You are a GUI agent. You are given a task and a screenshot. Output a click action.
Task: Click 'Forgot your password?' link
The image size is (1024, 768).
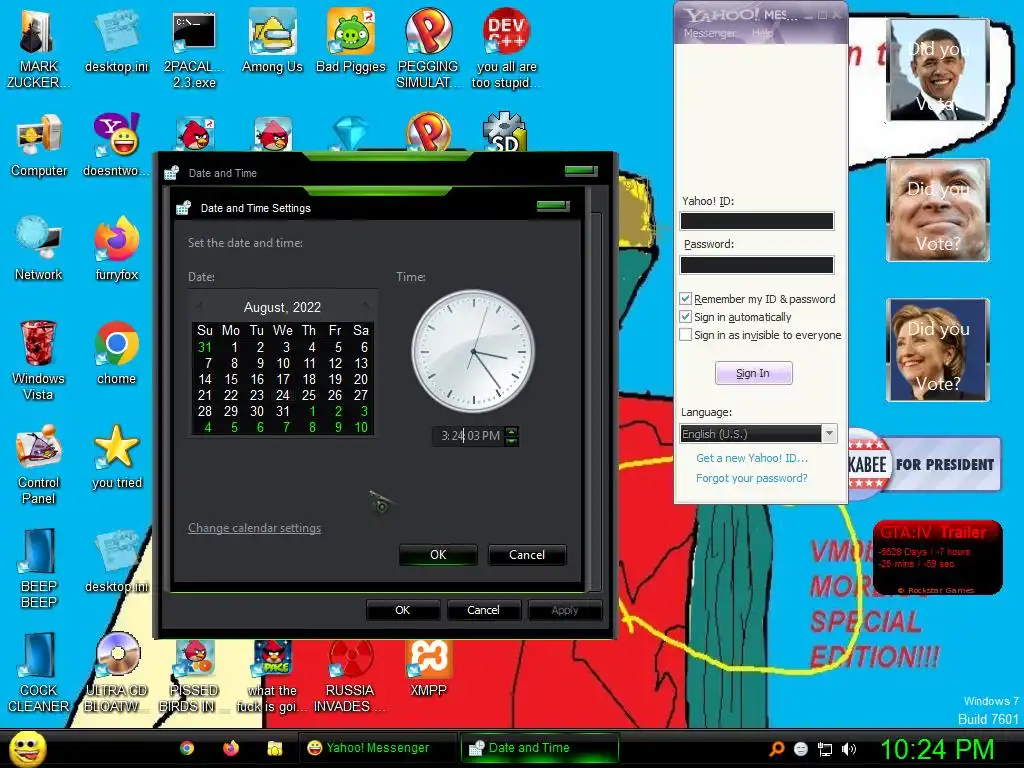[x=752, y=478]
